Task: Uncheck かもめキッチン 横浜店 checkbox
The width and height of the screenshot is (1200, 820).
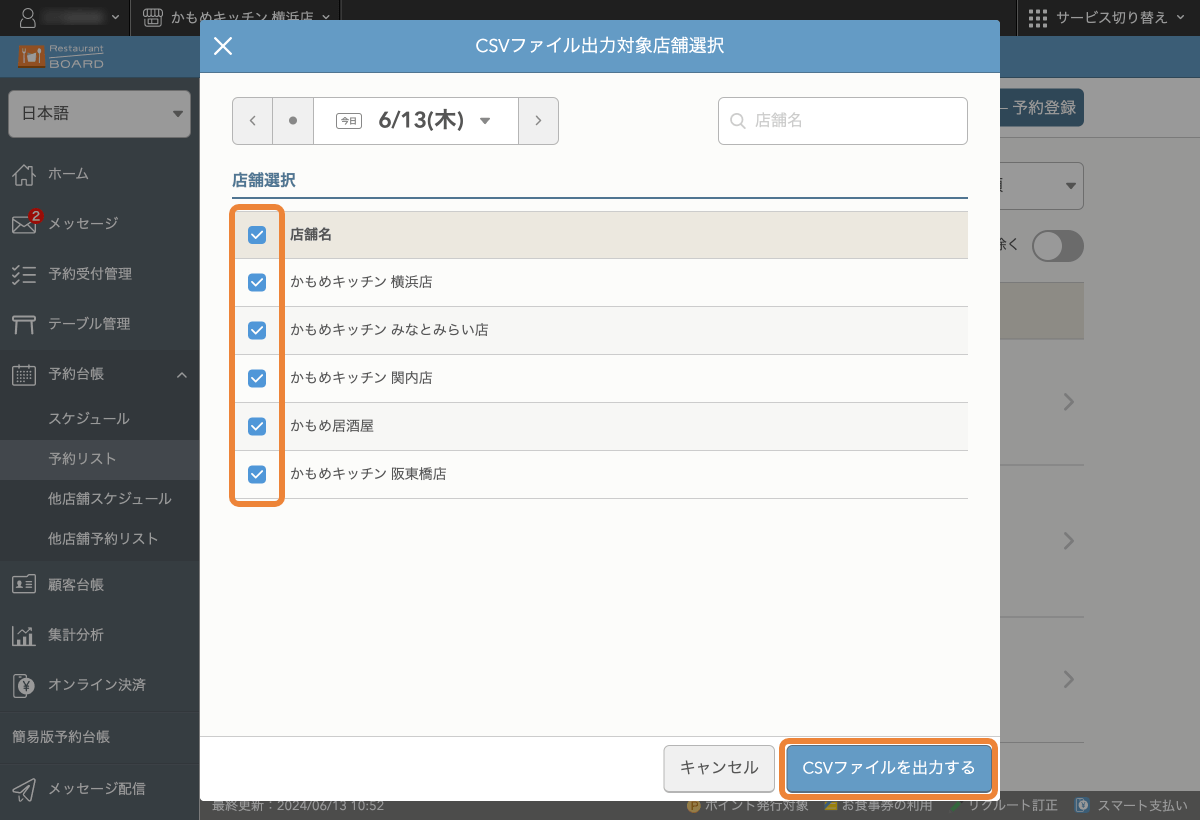Action: point(257,283)
